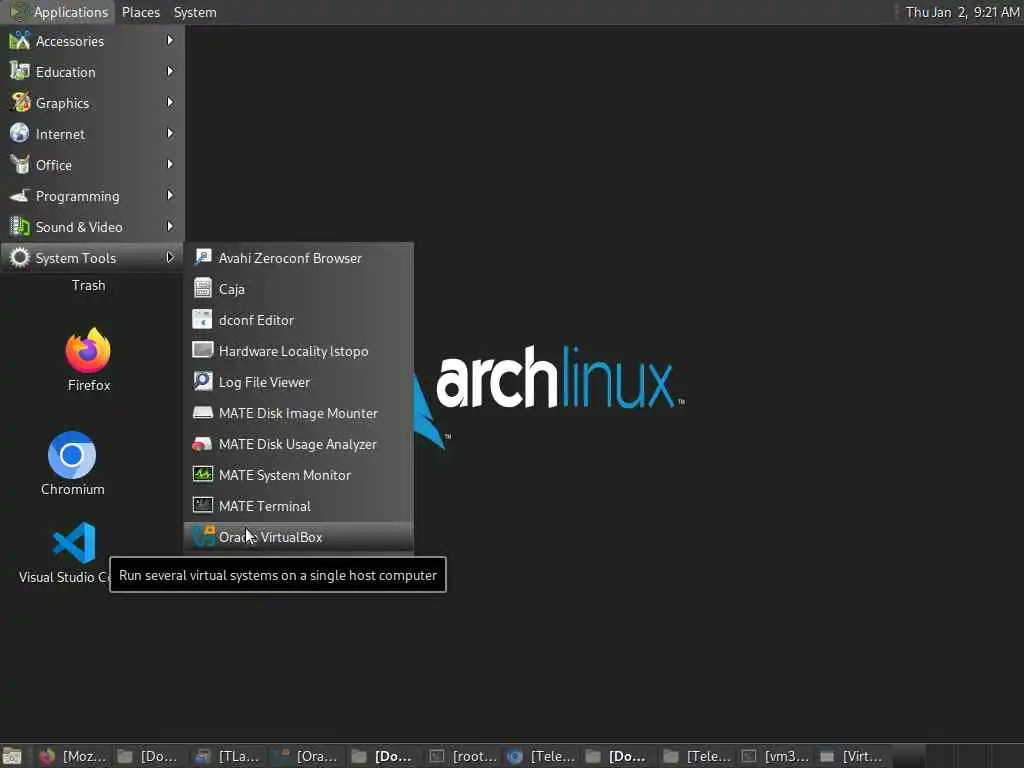This screenshot has height=768, width=1024.
Task: Expand the Sound & Video submenu arrow
Action: (170, 227)
